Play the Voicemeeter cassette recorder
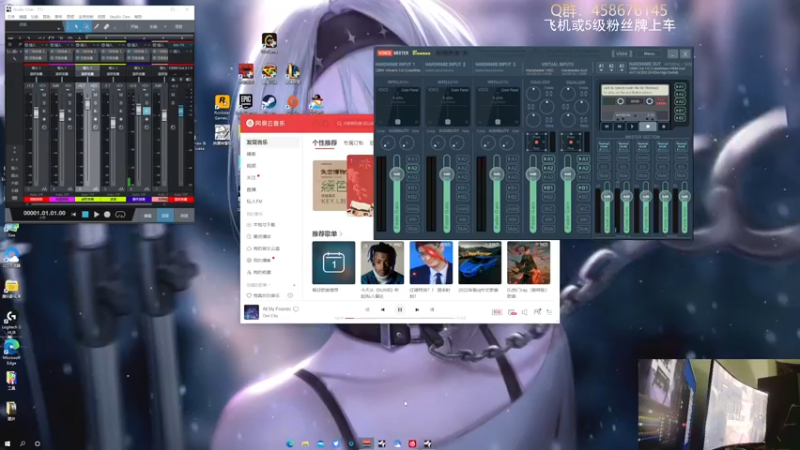800x450 pixels. click(632, 127)
